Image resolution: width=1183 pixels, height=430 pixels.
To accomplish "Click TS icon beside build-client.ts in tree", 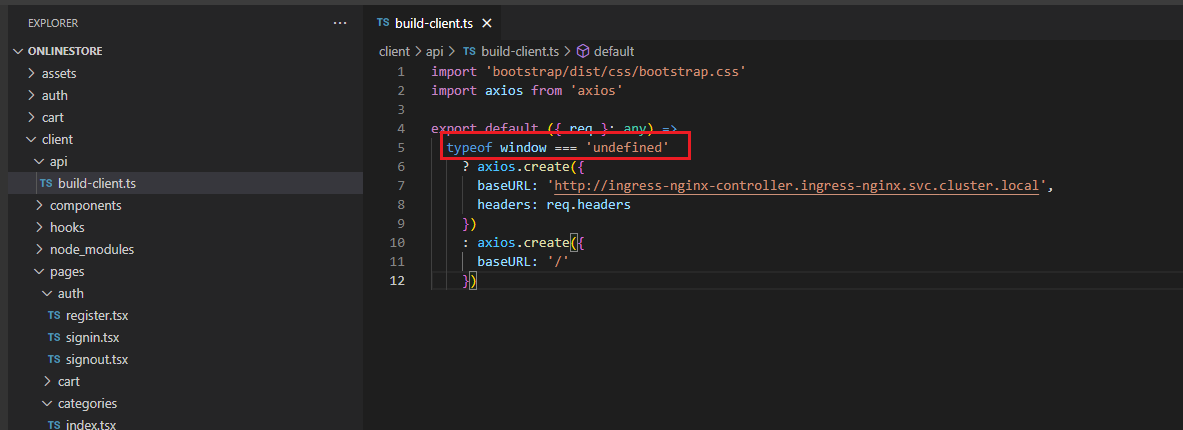I will click(x=46, y=183).
